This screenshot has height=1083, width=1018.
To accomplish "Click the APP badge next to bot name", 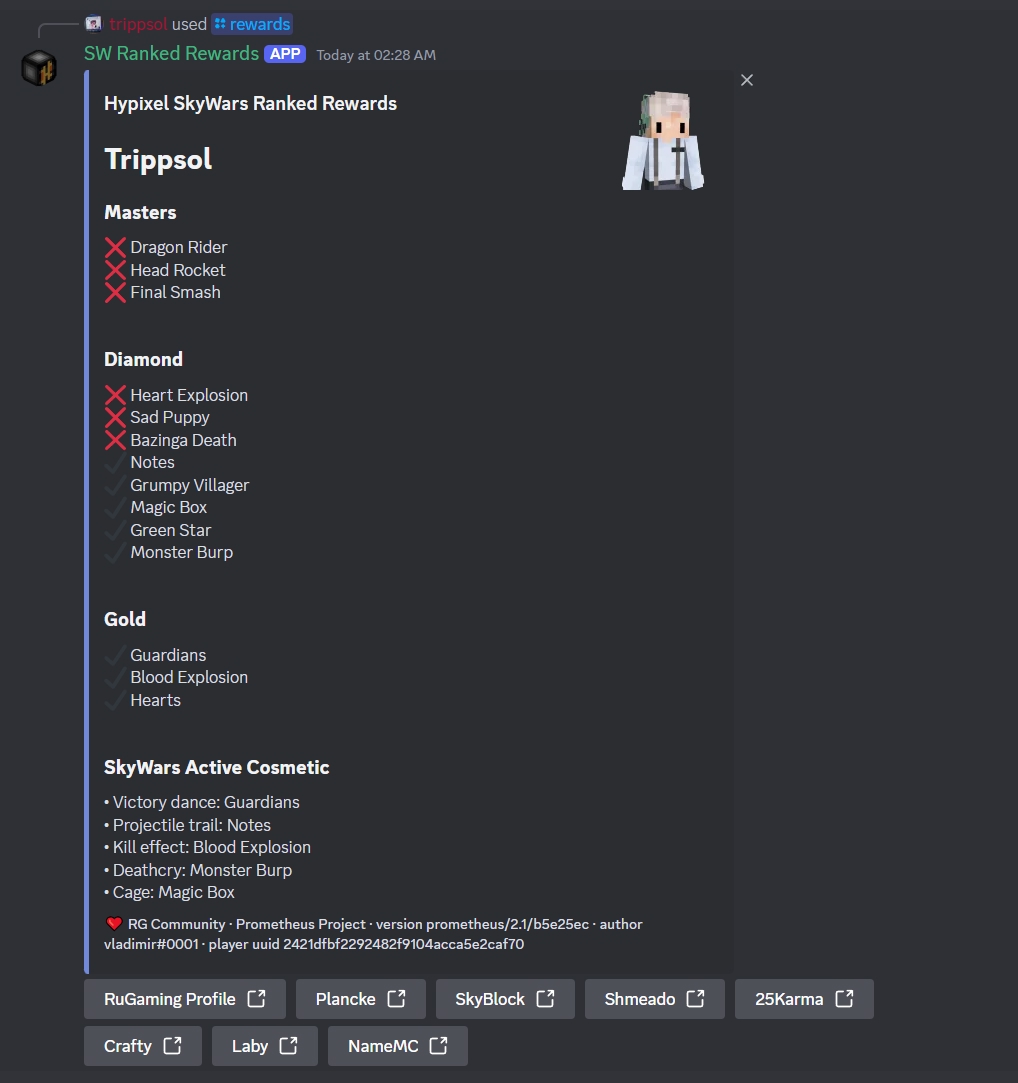I will [285, 54].
